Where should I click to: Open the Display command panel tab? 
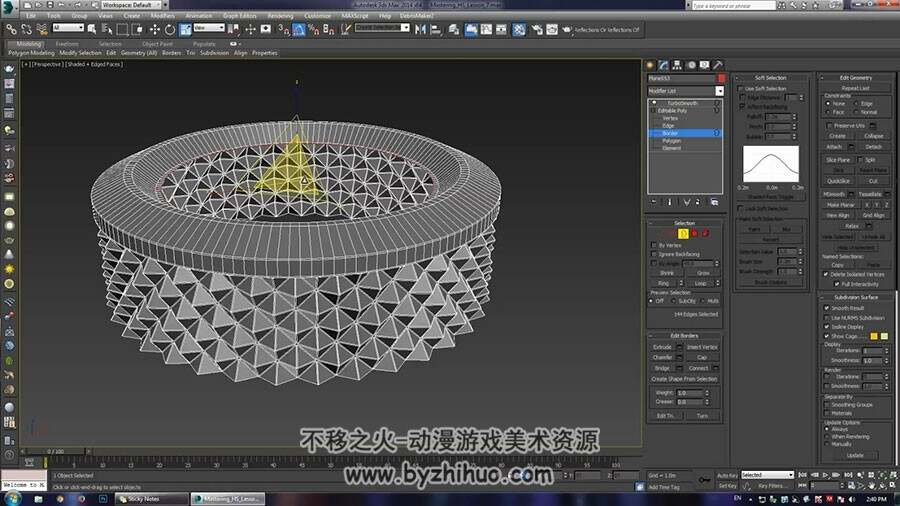click(704, 65)
